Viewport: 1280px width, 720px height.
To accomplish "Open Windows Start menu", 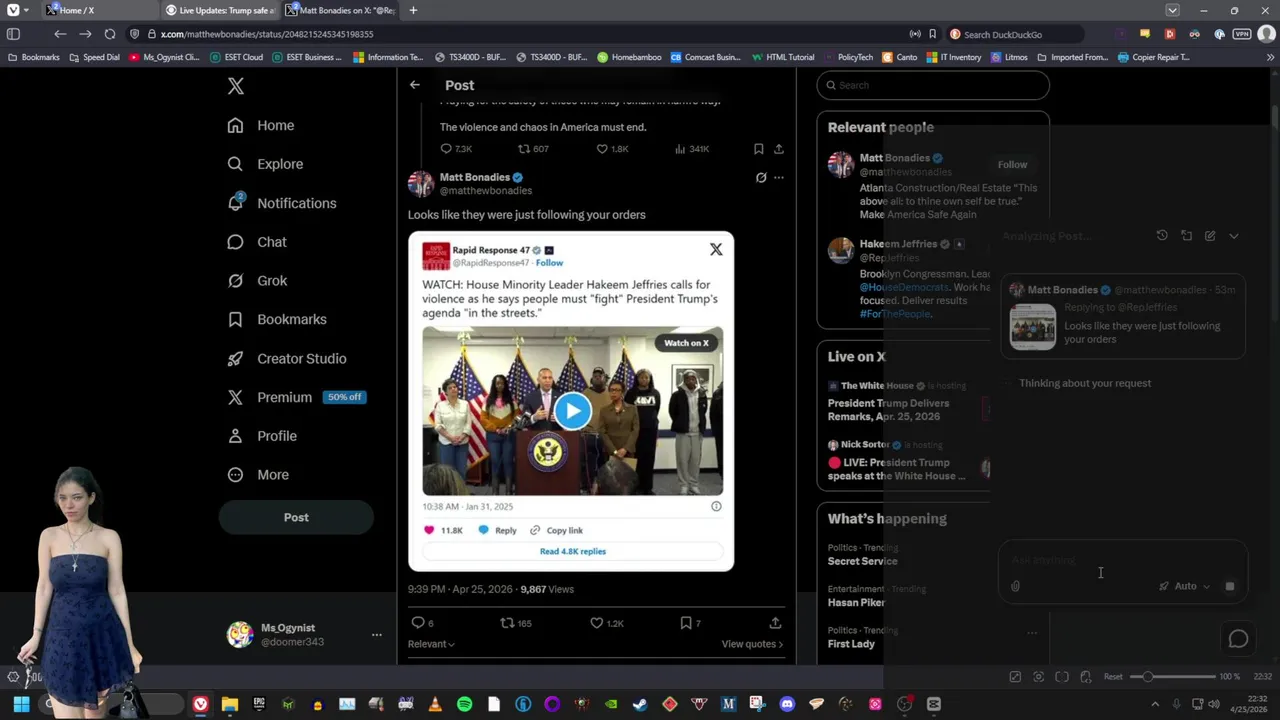I will click(21, 704).
